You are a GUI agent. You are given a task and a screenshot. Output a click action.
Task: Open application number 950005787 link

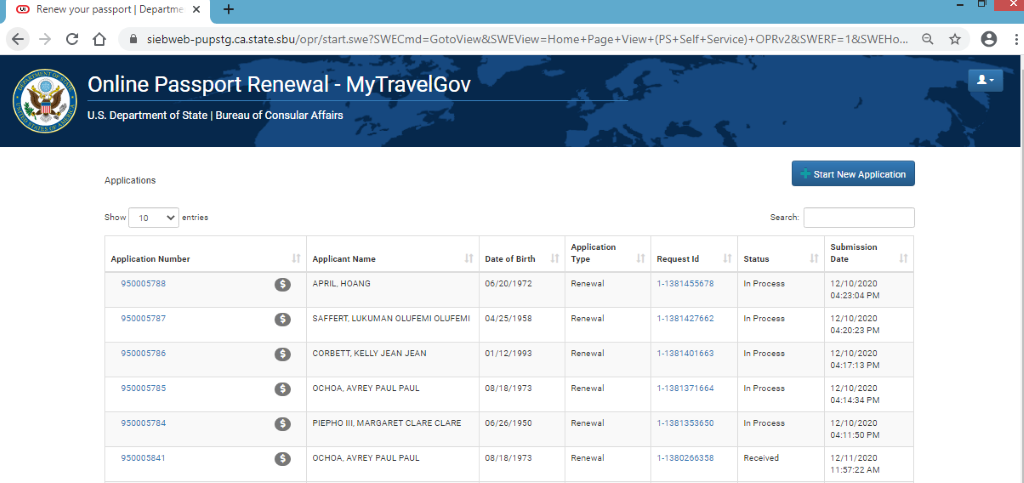(x=143, y=319)
